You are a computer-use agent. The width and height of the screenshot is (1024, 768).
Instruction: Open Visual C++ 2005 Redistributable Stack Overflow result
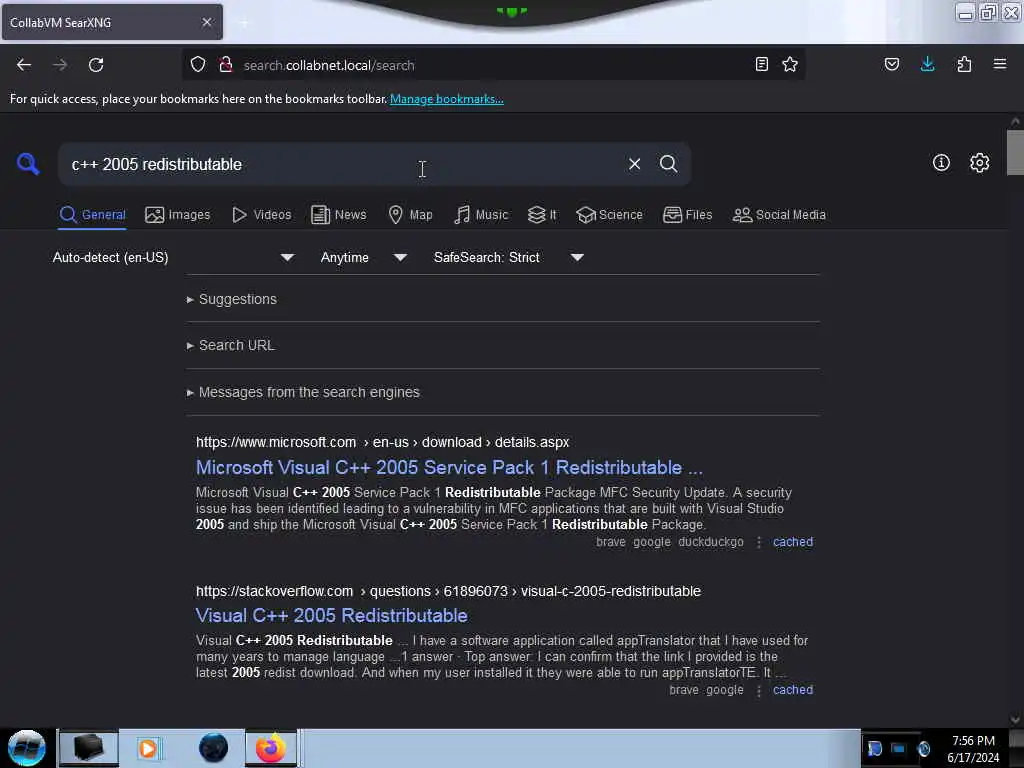pyautogui.click(x=332, y=615)
